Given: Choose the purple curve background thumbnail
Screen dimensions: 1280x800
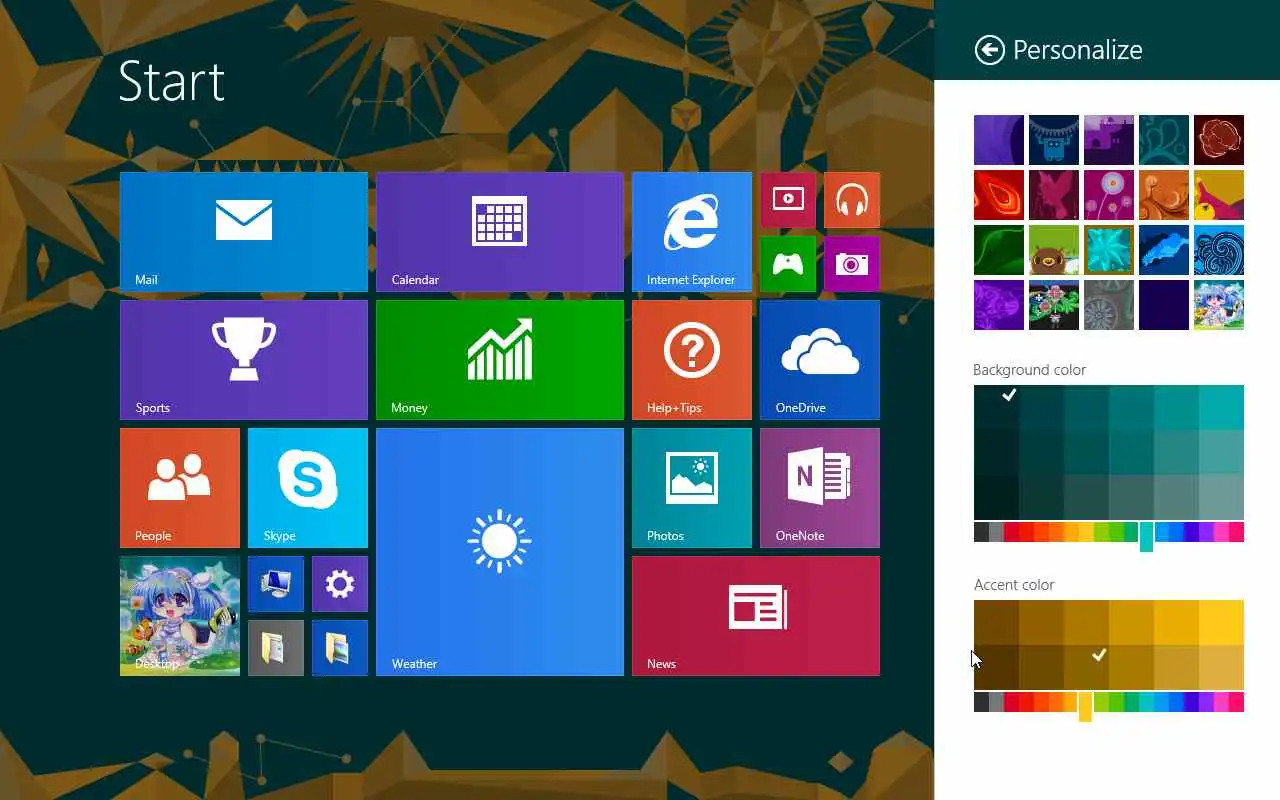Looking at the screenshot, I should [999, 140].
